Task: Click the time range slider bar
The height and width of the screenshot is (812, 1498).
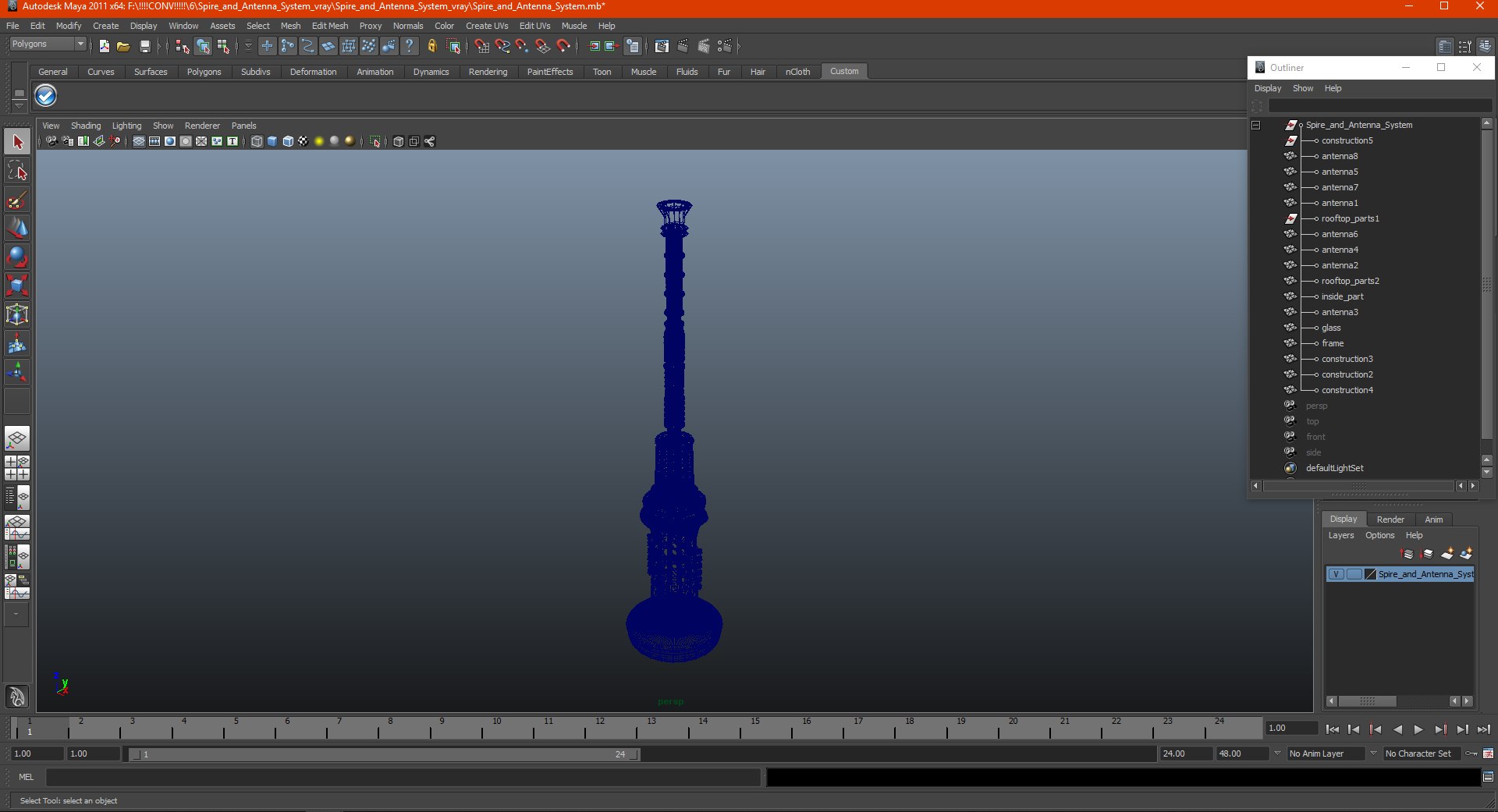Action: click(384, 754)
